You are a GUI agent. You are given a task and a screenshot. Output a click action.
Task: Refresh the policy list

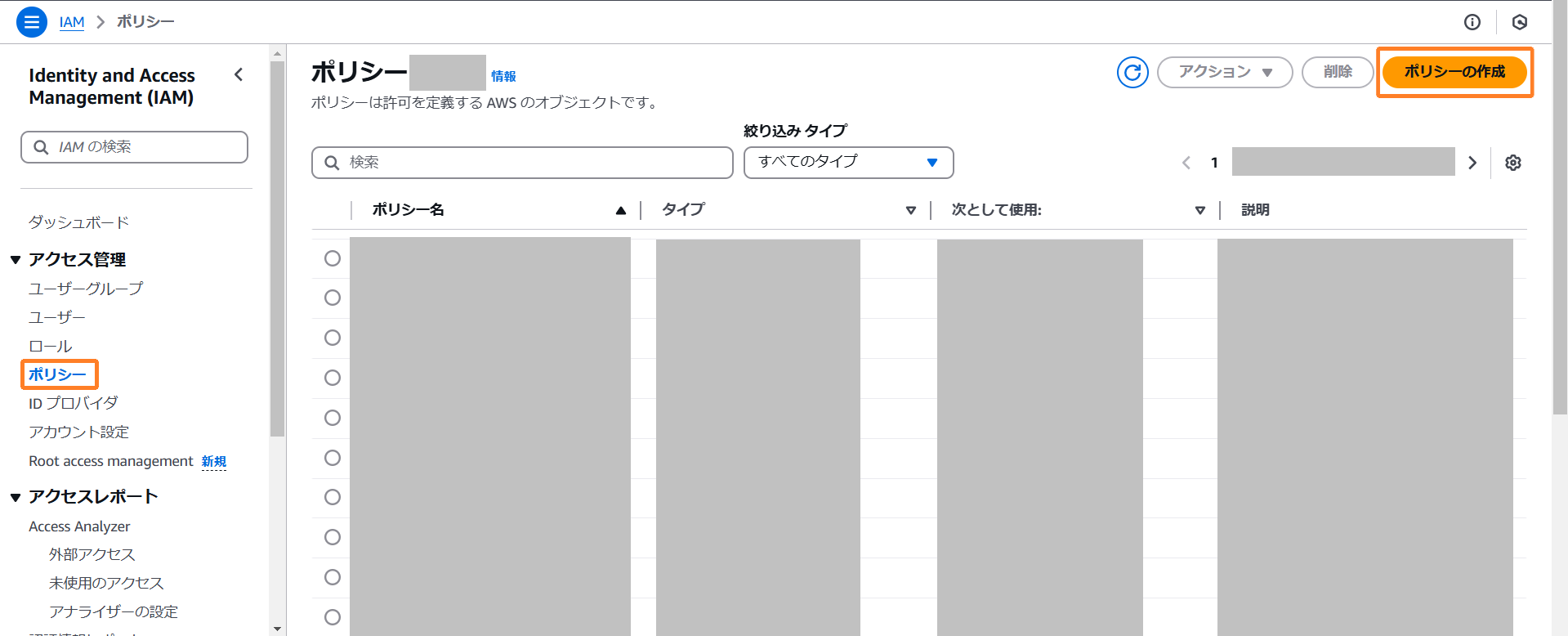click(x=1132, y=72)
